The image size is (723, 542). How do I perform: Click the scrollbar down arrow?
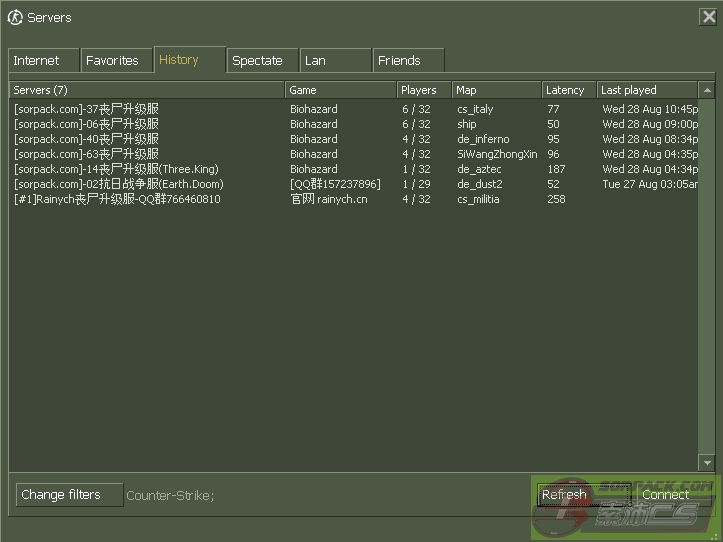pos(706,462)
